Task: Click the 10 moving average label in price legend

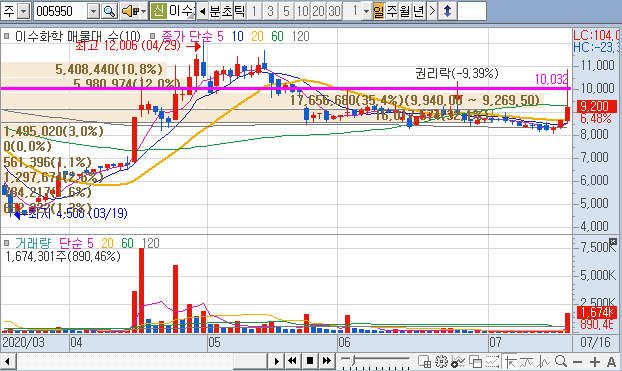Action: point(238,37)
